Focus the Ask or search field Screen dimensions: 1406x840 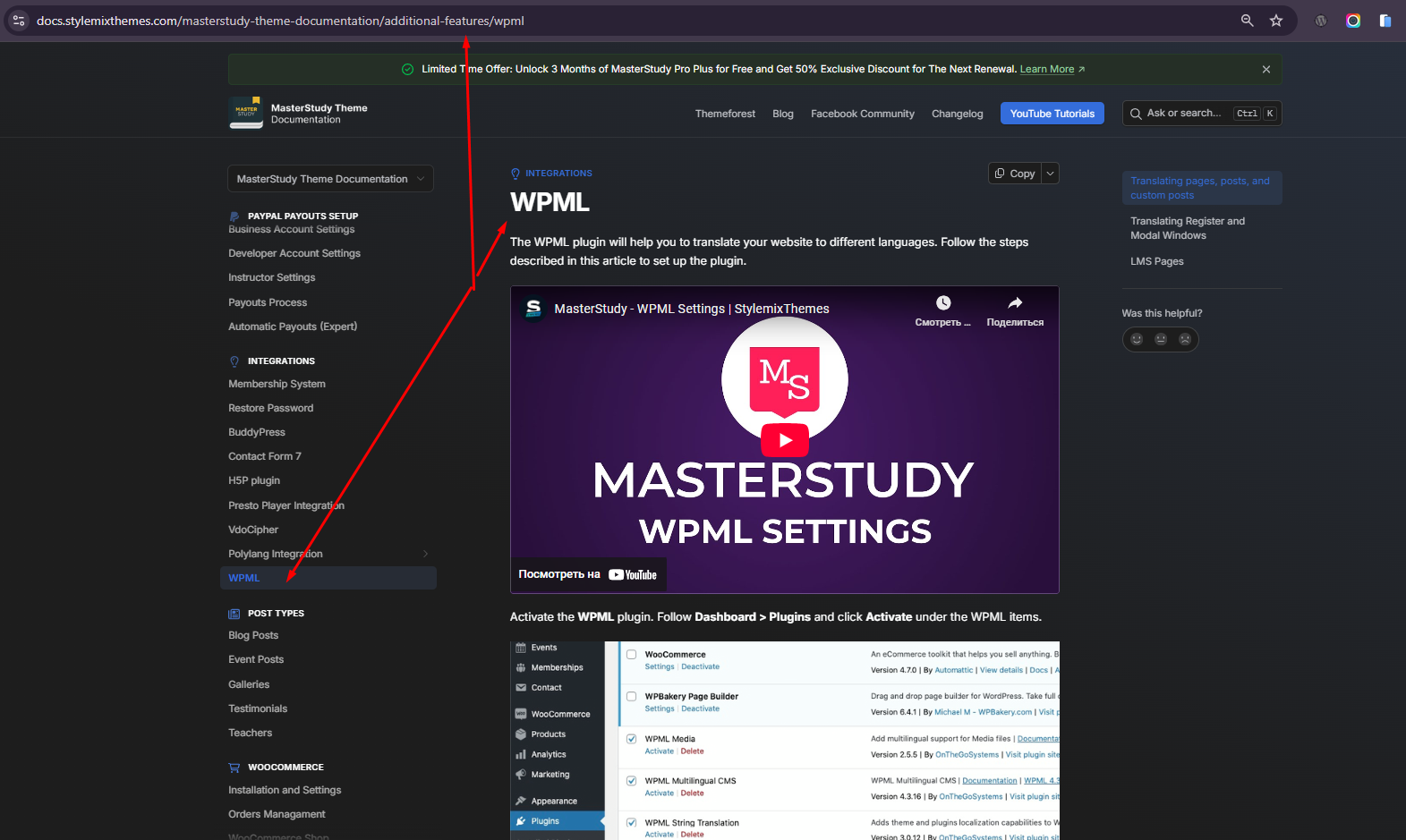[x=1202, y=114]
